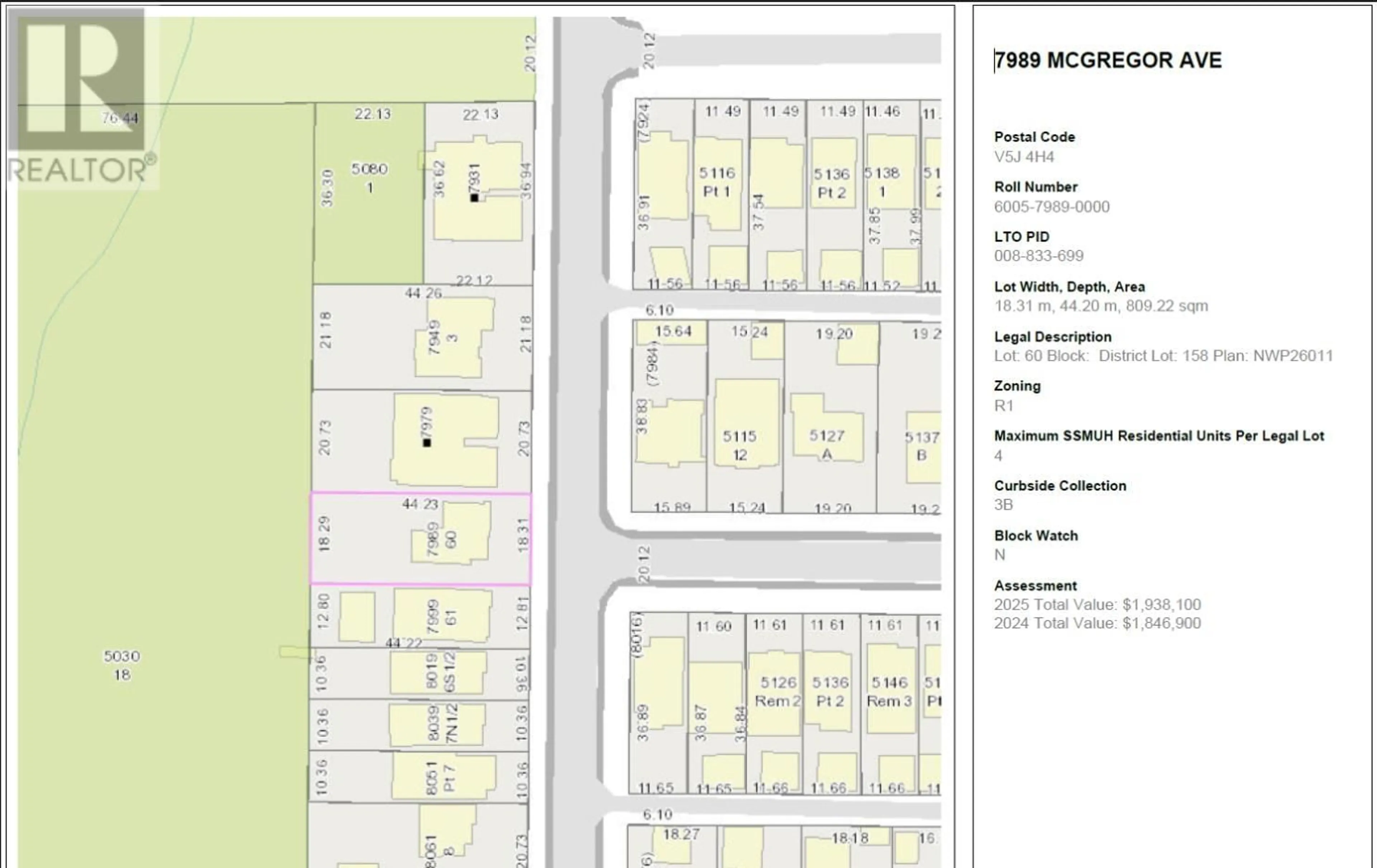Select the parcel labeled 7949 3
The height and width of the screenshot is (868, 1377).
pyautogui.click(x=422, y=337)
